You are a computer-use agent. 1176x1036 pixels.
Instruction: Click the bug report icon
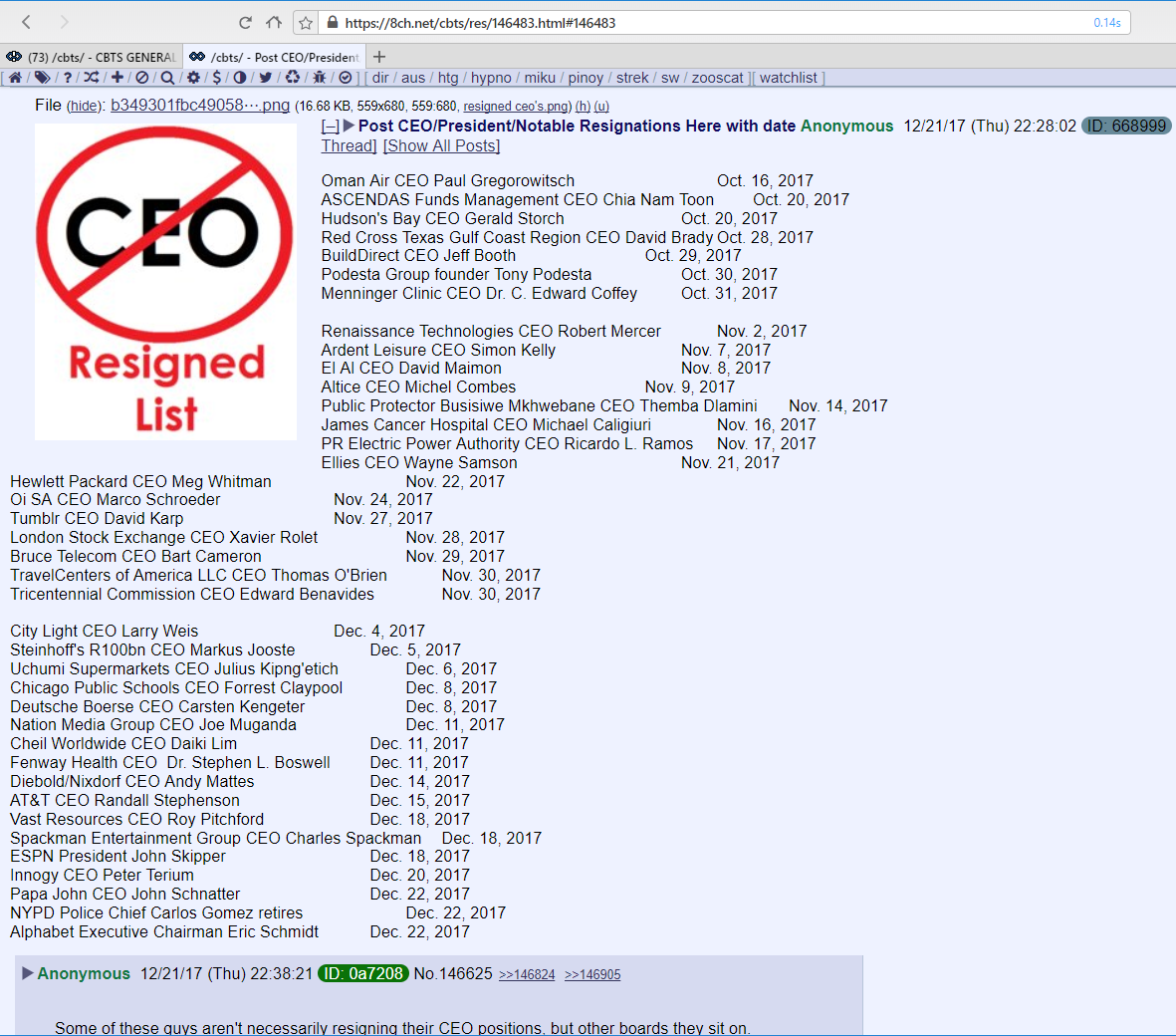tap(320, 78)
